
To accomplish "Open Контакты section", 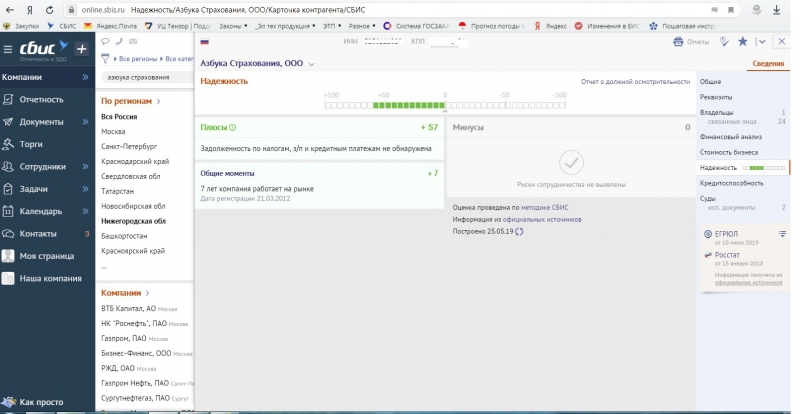I will [38, 234].
